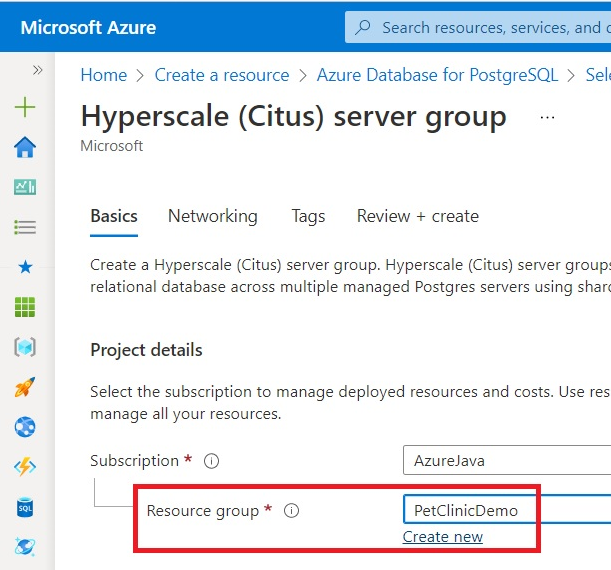Click the Resource group info icon
This screenshot has height=570, width=611.
click(x=291, y=510)
